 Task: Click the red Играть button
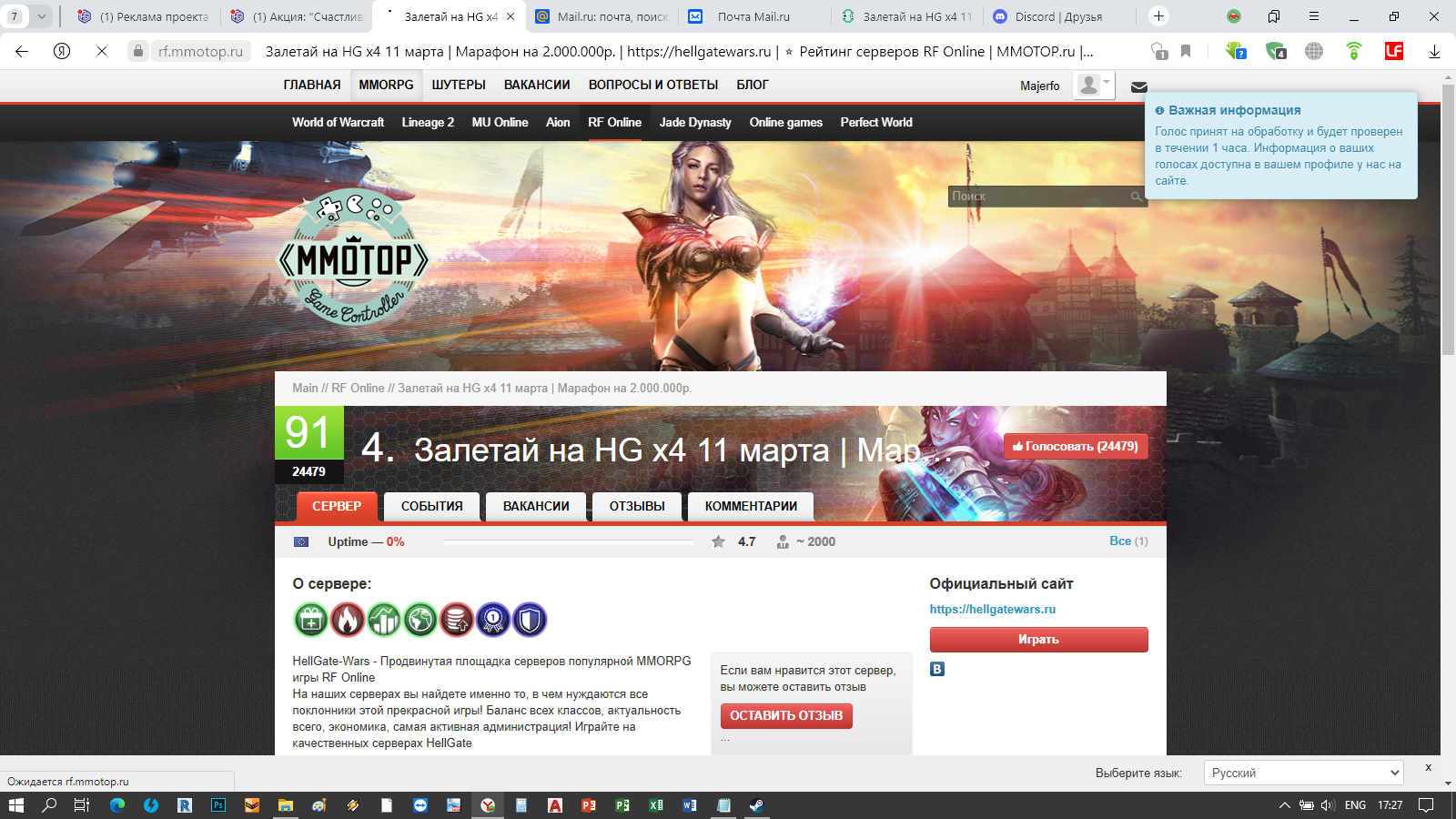(x=1038, y=640)
